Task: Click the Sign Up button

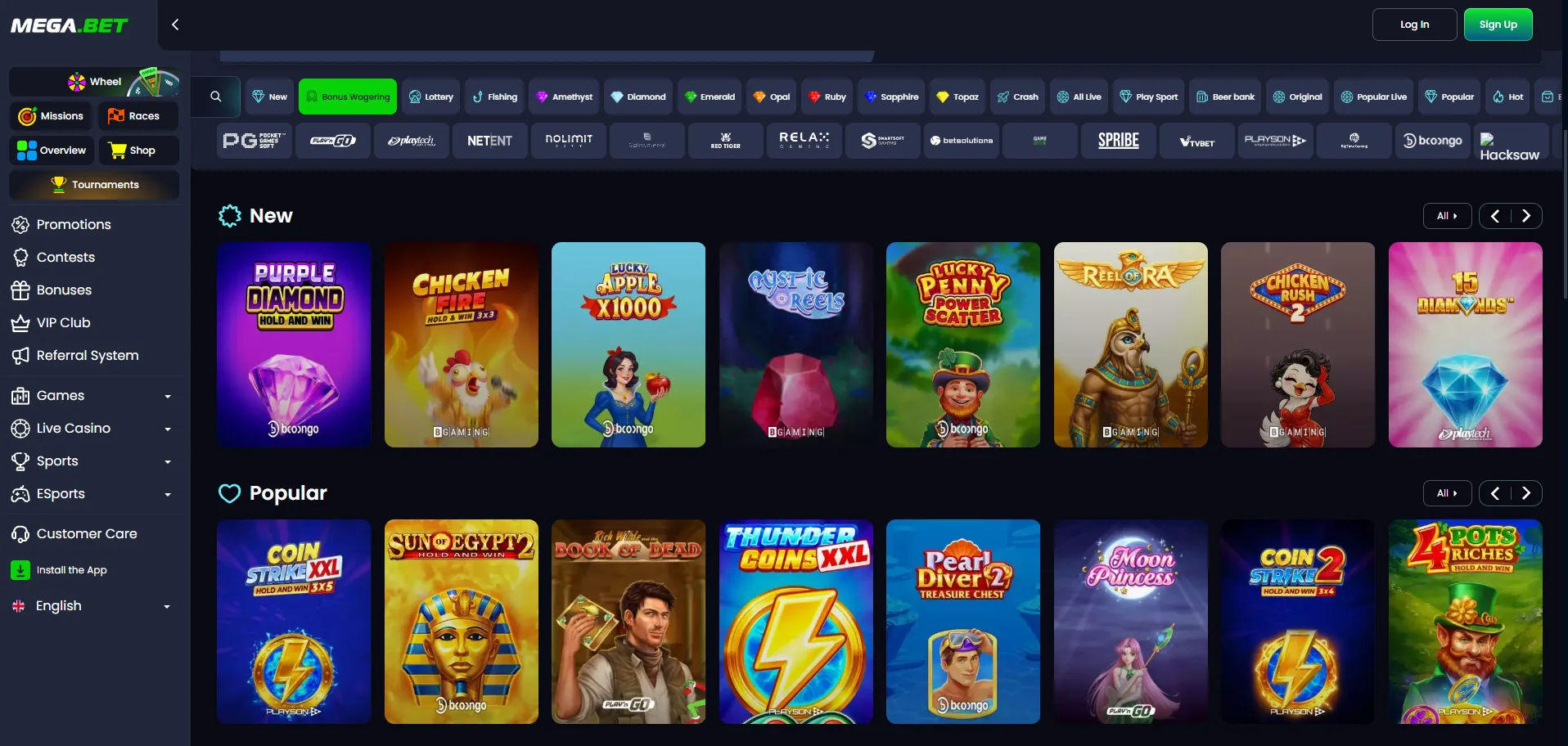Action: click(1498, 25)
